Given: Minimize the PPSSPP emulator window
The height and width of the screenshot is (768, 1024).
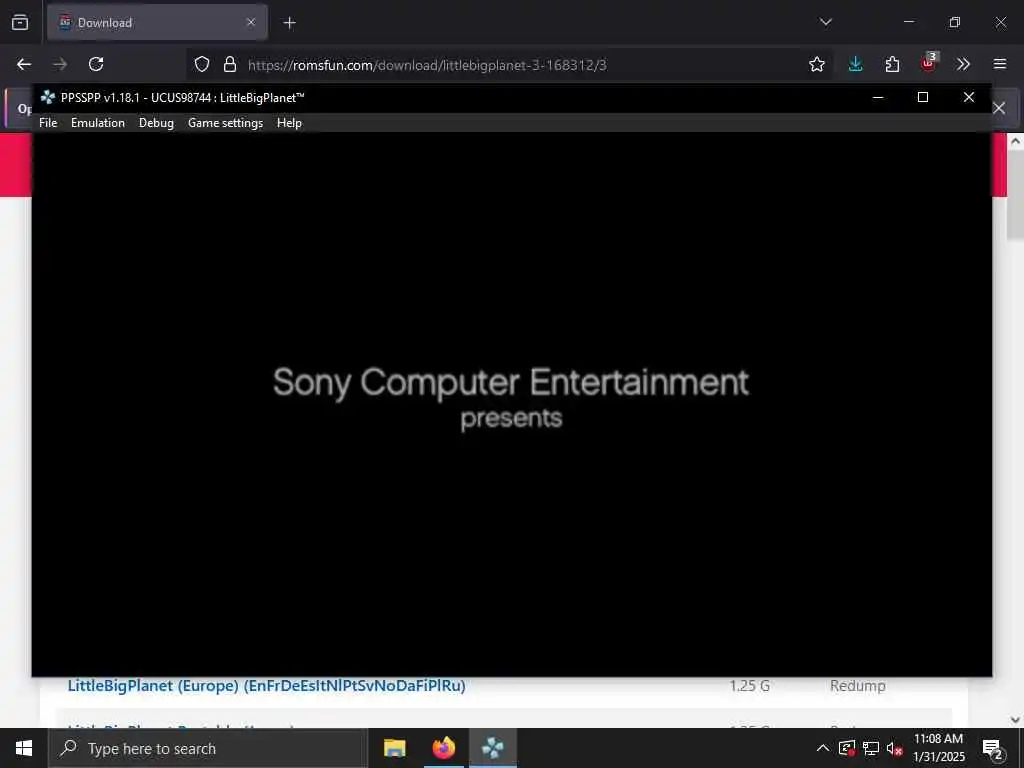Looking at the screenshot, I should tap(878, 97).
